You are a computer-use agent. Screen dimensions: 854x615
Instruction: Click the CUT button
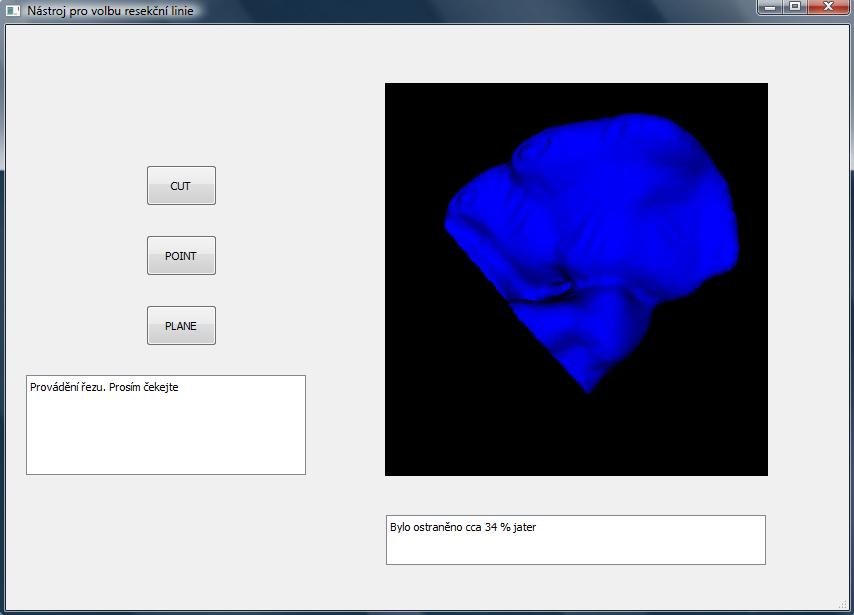[x=181, y=186]
